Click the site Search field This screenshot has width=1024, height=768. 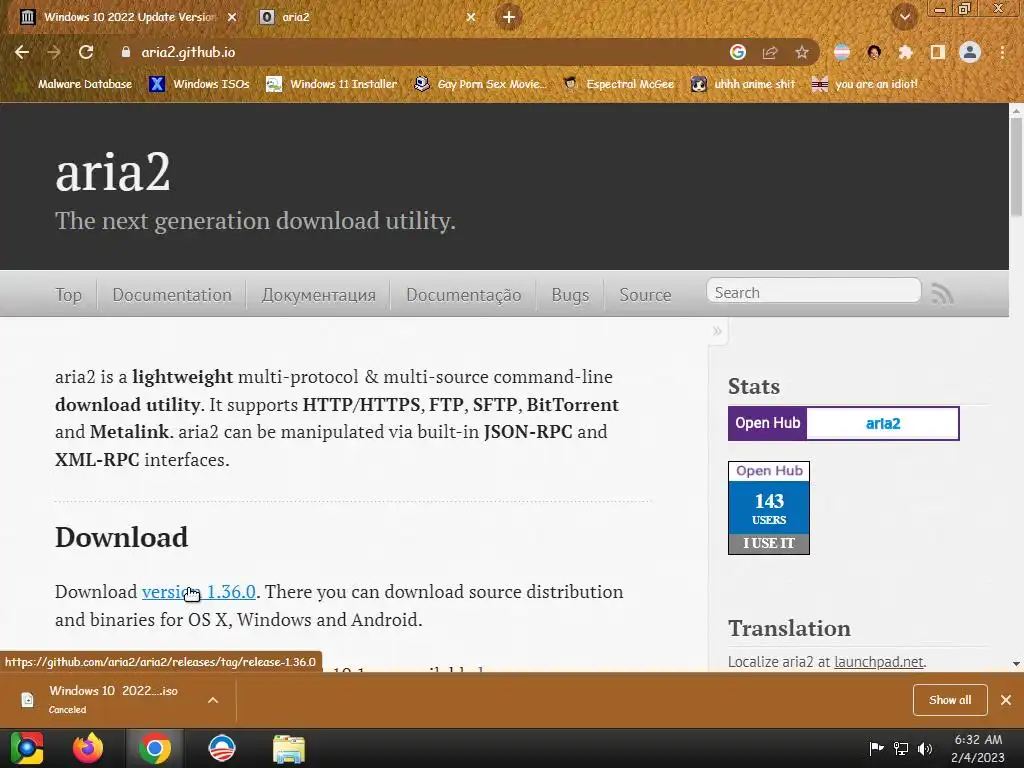point(814,291)
